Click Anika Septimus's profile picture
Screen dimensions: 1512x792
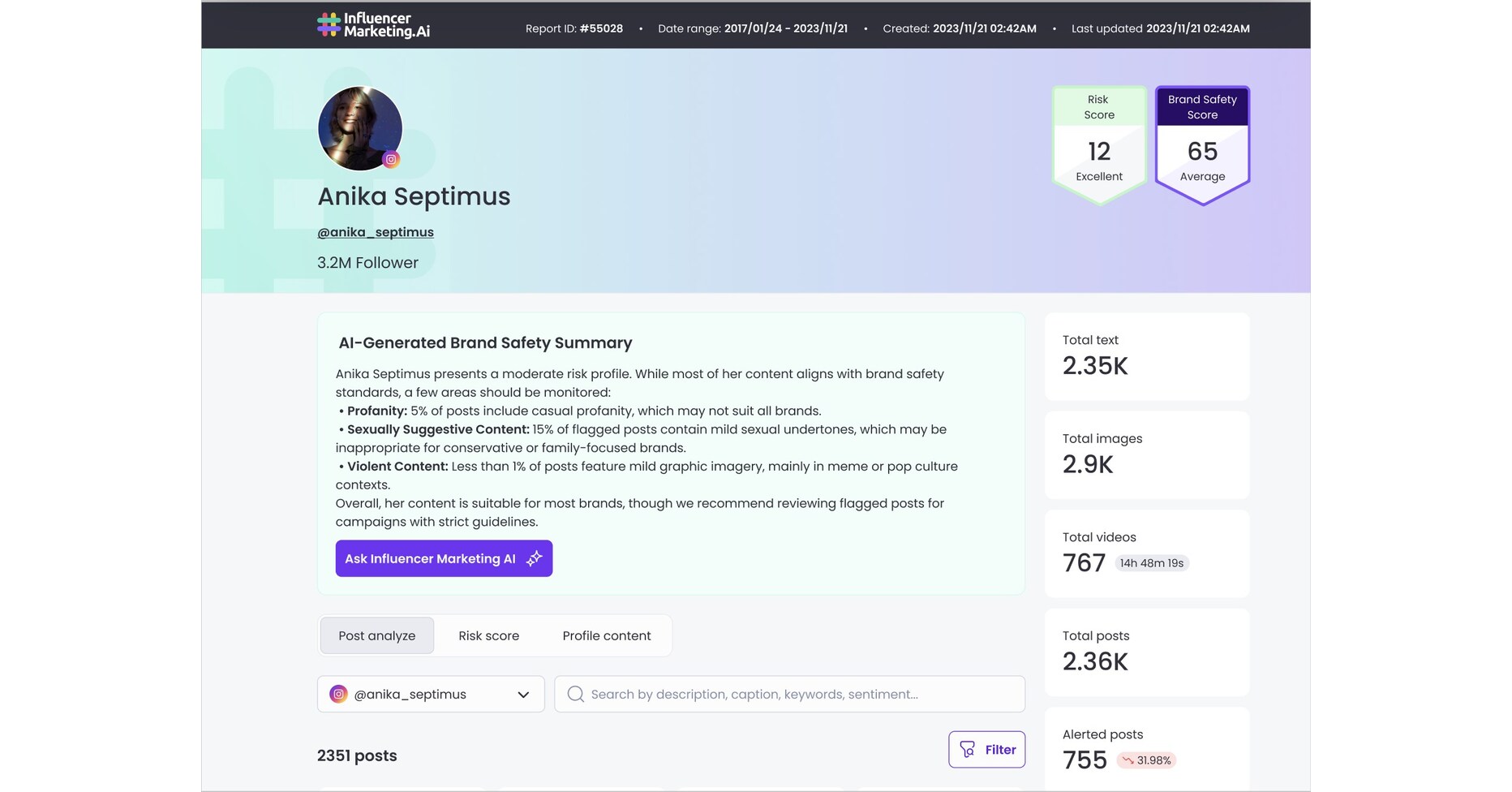coord(359,128)
